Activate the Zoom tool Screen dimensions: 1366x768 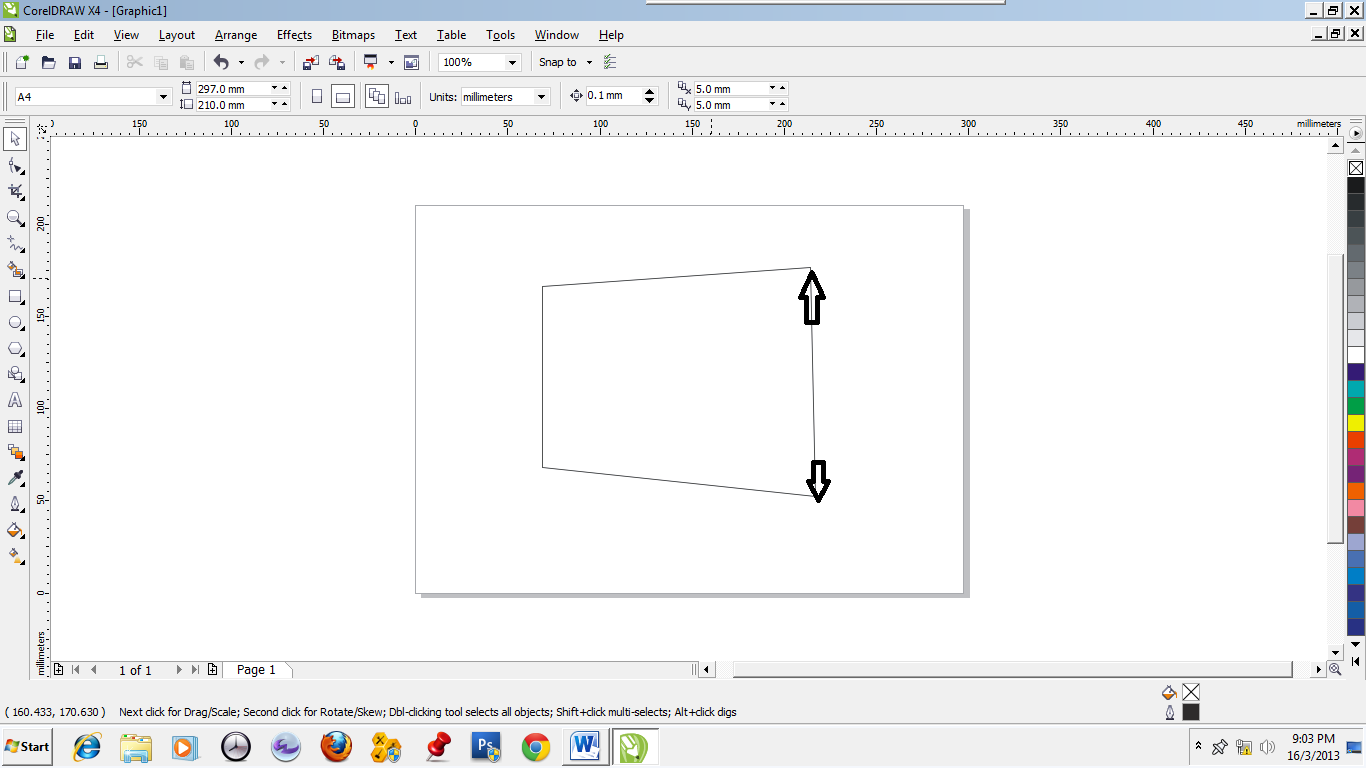click(x=14, y=218)
